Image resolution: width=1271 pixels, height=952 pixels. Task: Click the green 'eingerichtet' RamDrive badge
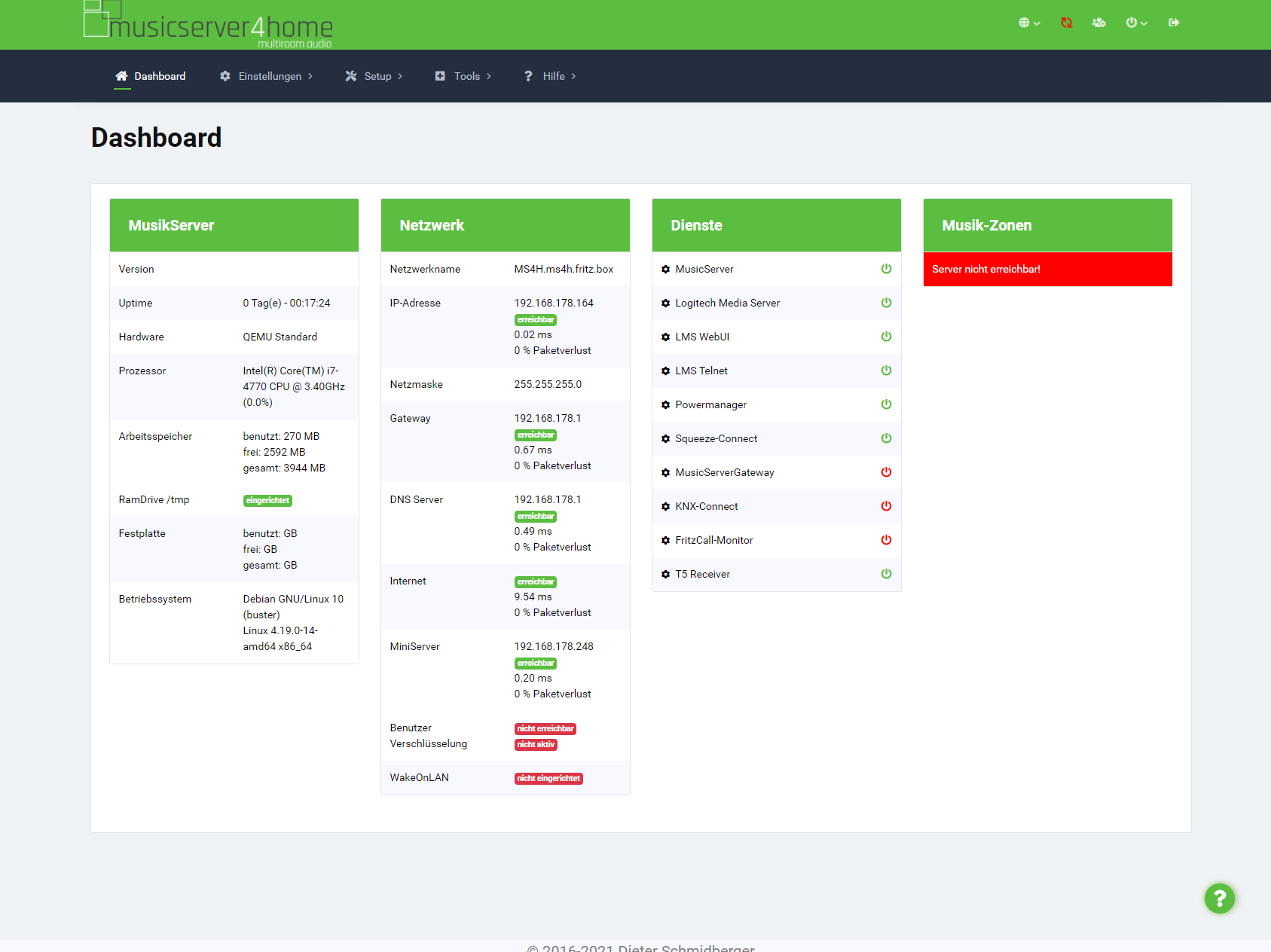point(267,501)
